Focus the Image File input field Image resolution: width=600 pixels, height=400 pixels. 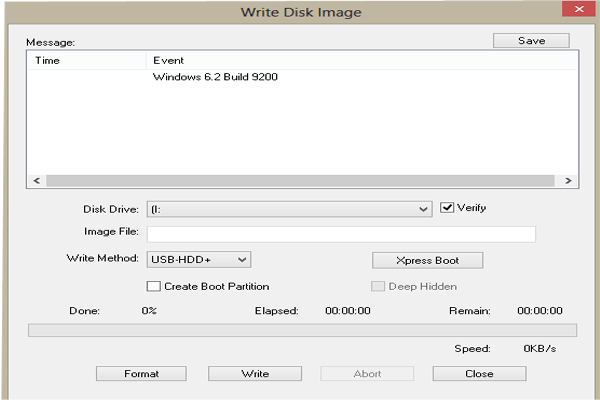(341, 234)
